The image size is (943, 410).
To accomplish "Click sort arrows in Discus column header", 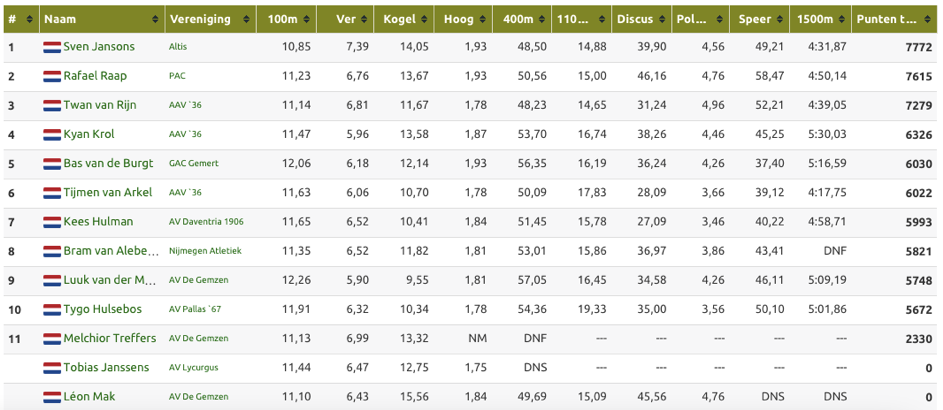I will tap(662, 19).
